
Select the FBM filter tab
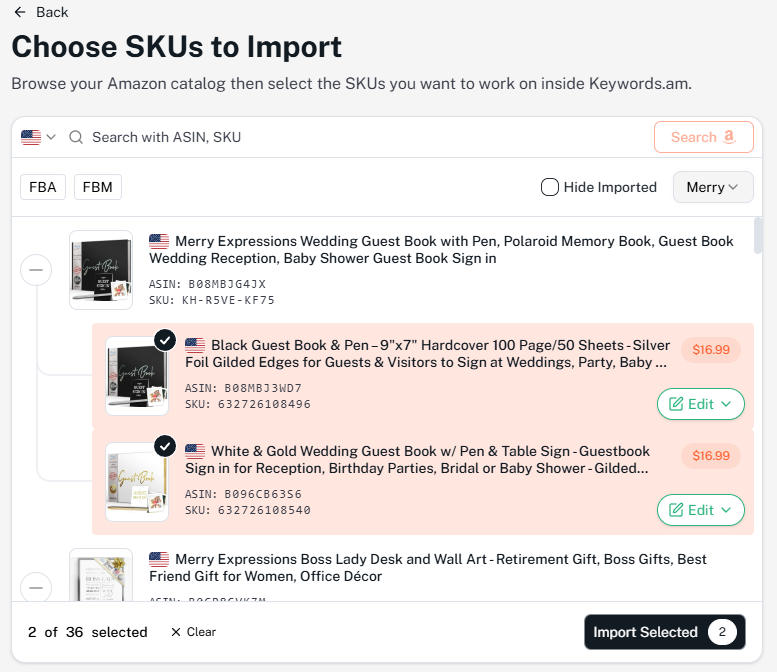click(x=97, y=187)
